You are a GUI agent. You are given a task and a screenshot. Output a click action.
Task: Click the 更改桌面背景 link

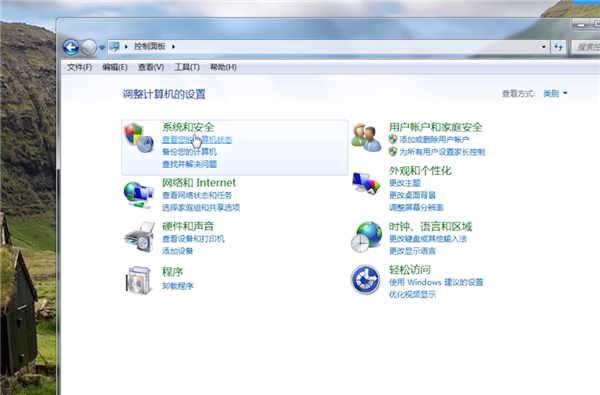click(412, 195)
